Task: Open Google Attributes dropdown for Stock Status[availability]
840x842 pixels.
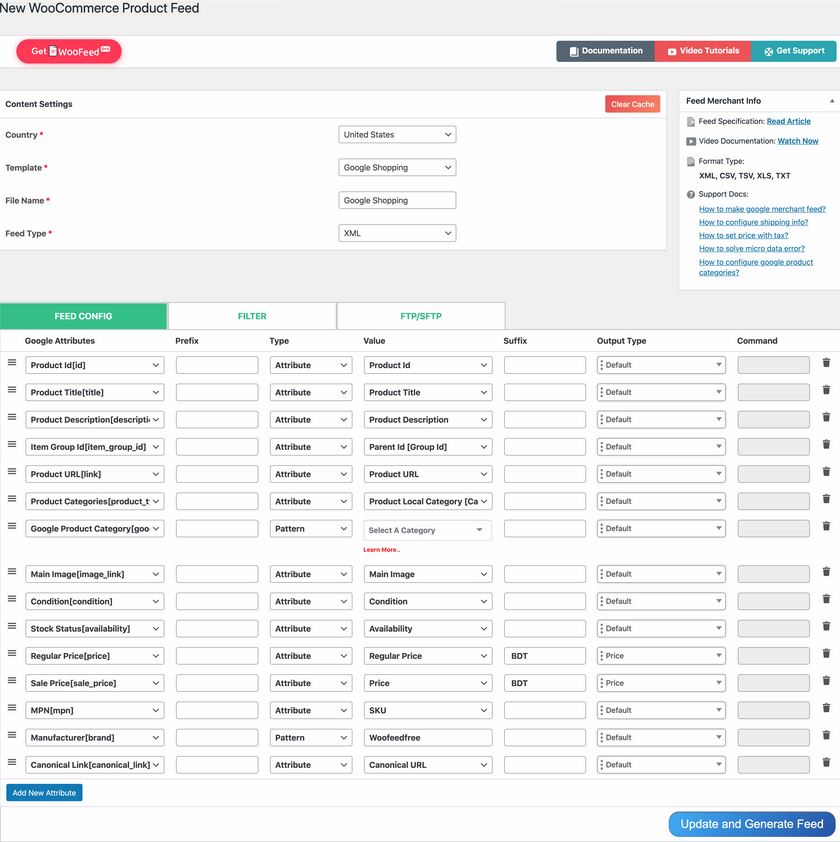Action: (x=95, y=629)
